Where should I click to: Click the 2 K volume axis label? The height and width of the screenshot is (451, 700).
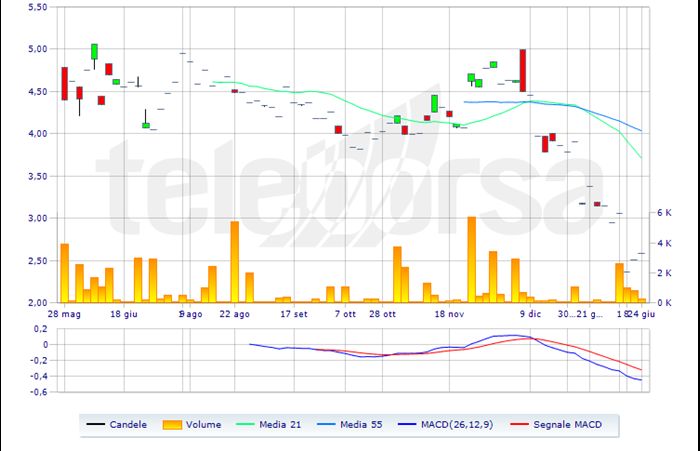click(x=664, y=273)
